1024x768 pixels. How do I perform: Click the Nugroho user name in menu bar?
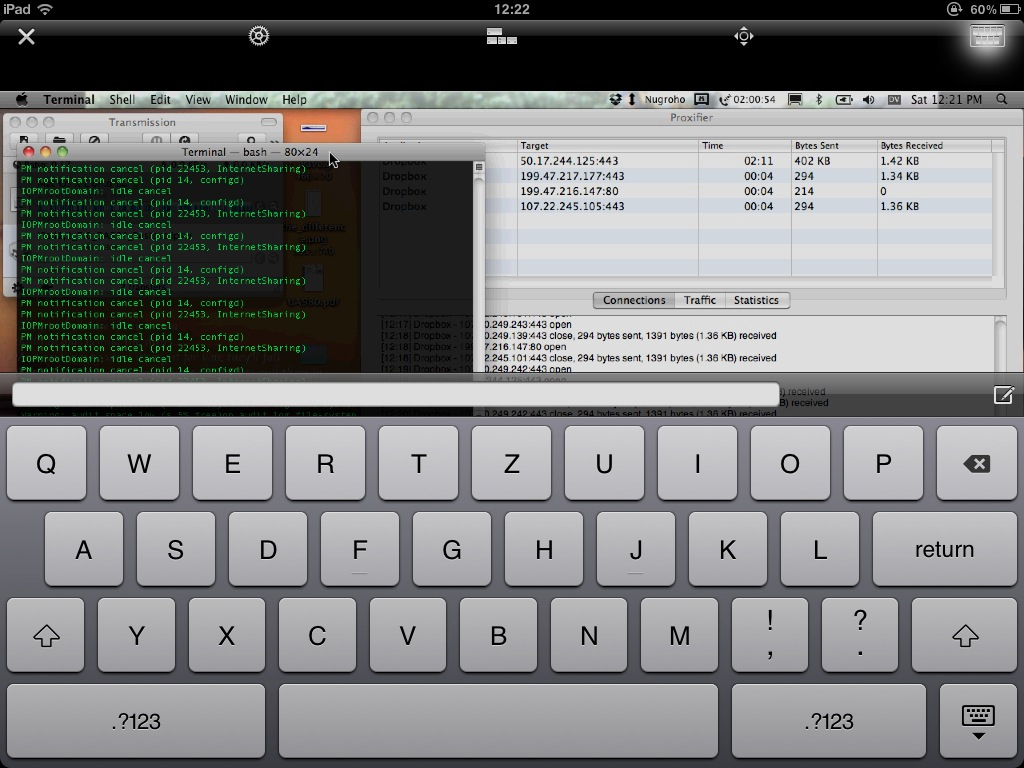[665, 99]
